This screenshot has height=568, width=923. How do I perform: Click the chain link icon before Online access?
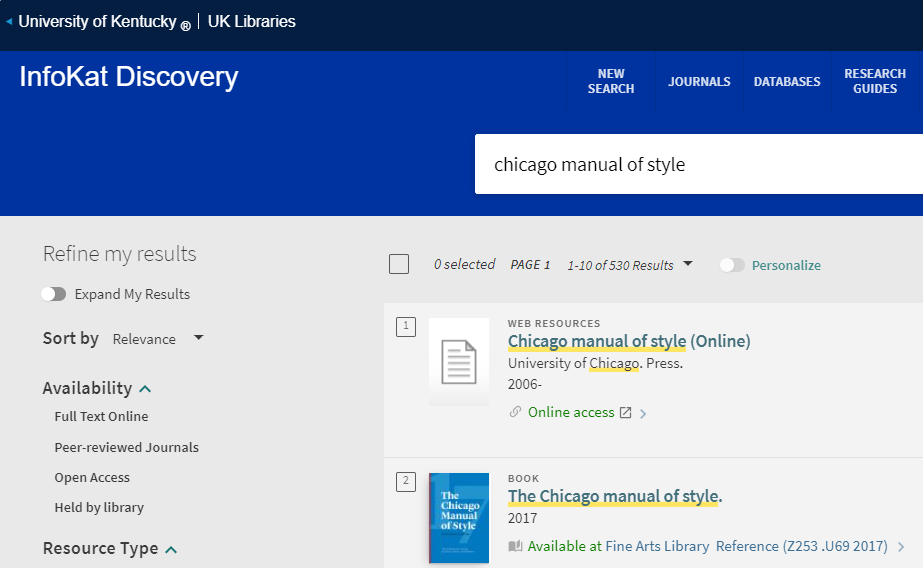tap(516, 413)
